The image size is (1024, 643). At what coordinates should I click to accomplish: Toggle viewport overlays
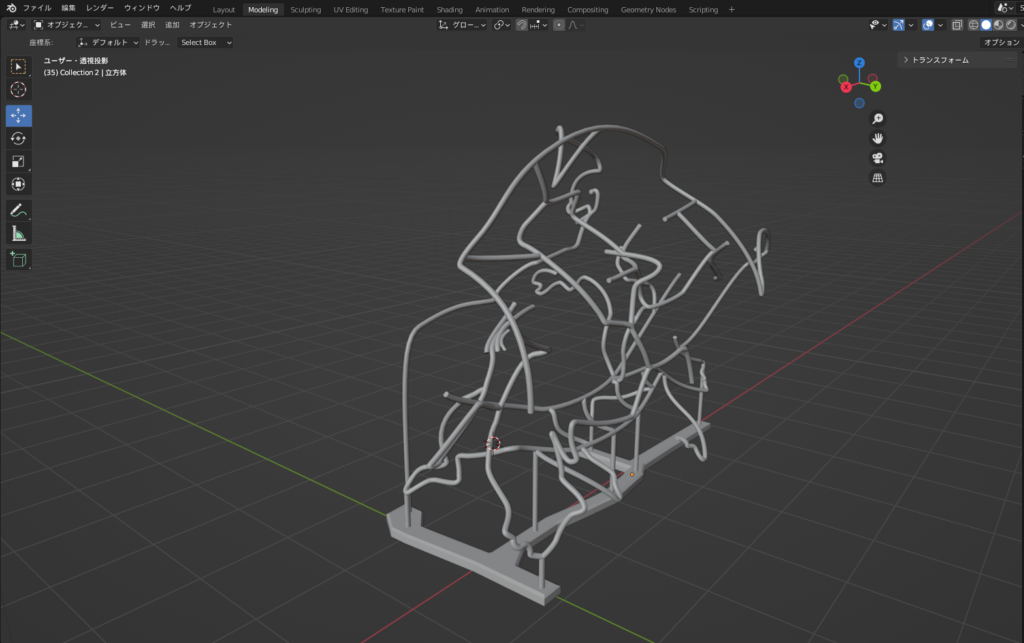[928, 25]
